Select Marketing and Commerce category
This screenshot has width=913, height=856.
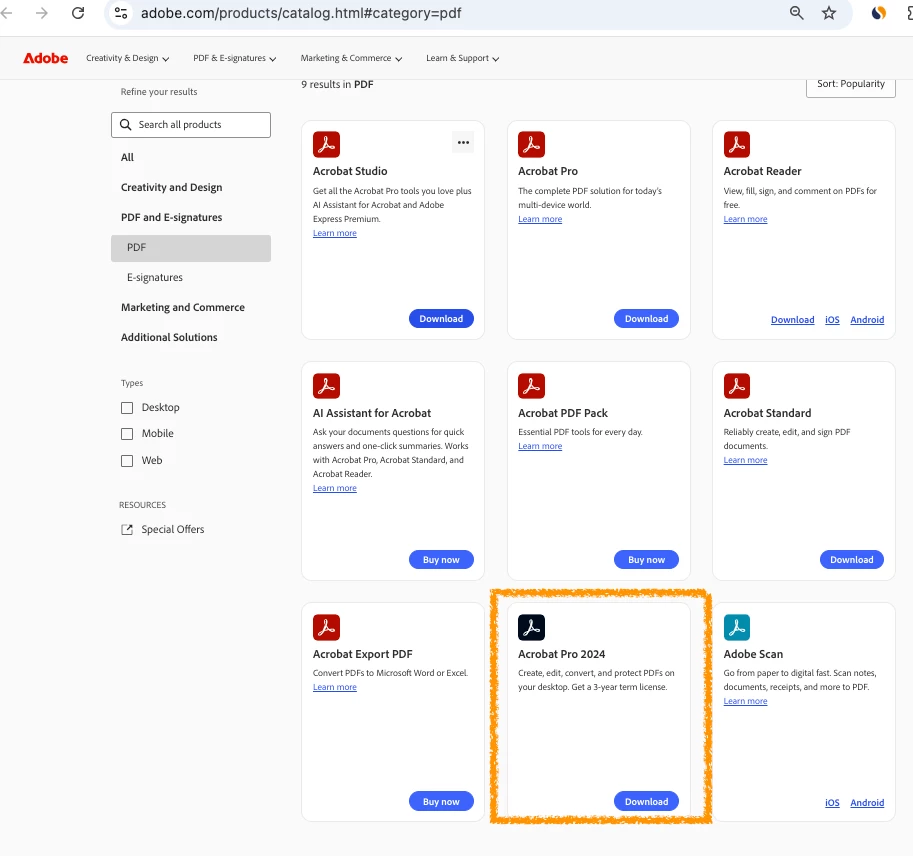coord(183,307)
